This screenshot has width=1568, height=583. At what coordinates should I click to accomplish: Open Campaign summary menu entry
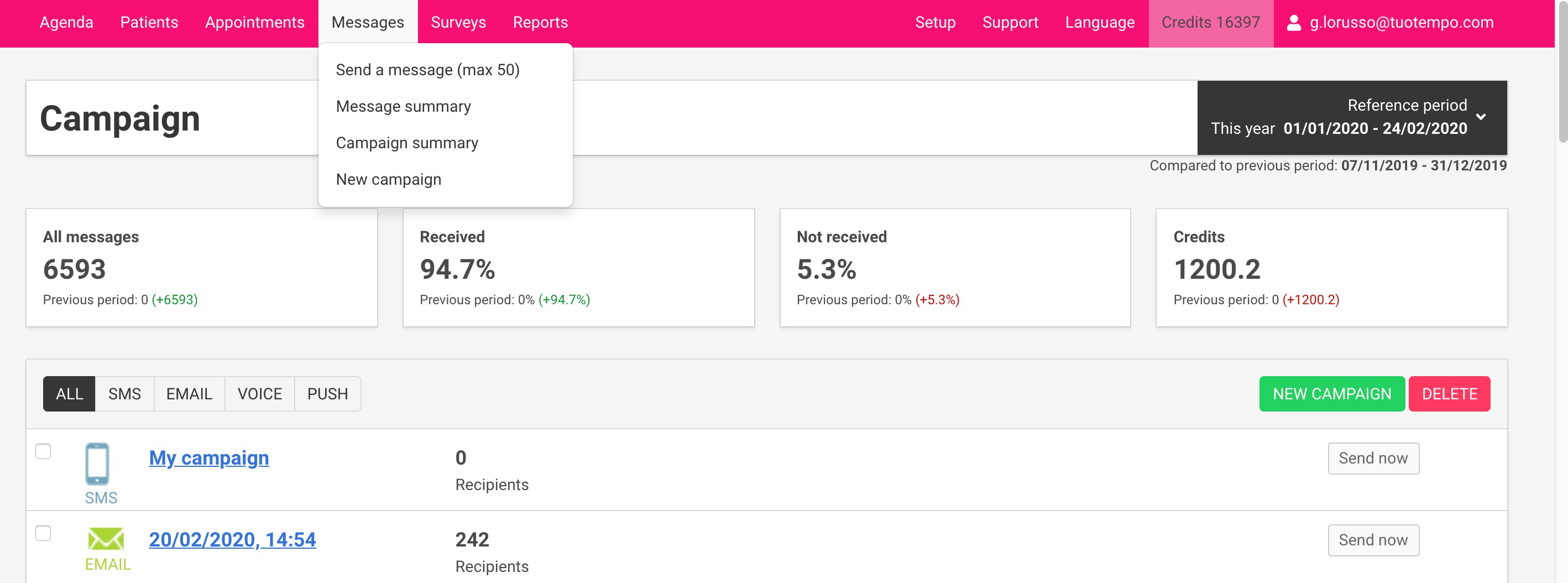coord(406,143)
